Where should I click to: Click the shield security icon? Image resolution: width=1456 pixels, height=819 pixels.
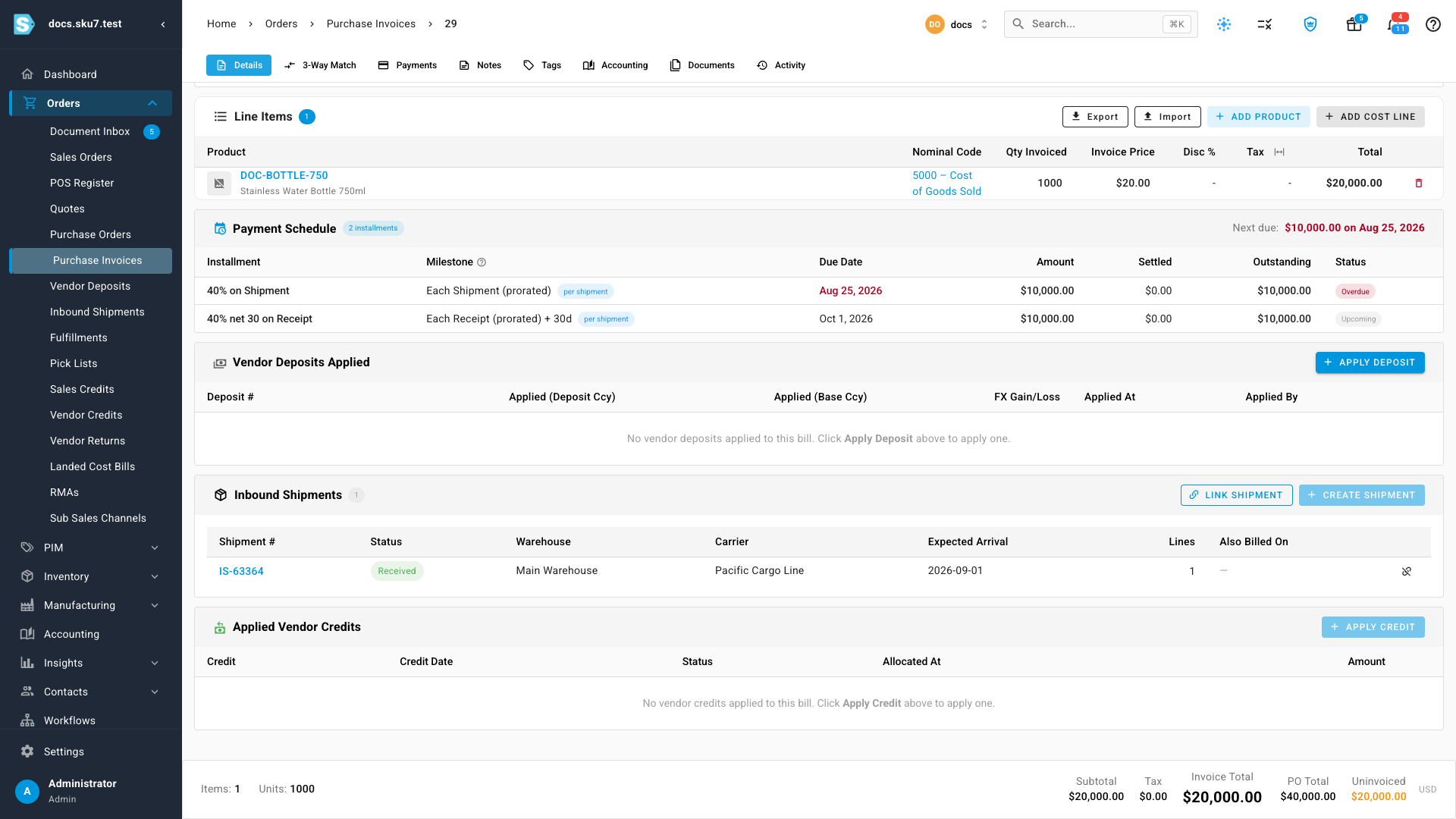point(1310,24)
